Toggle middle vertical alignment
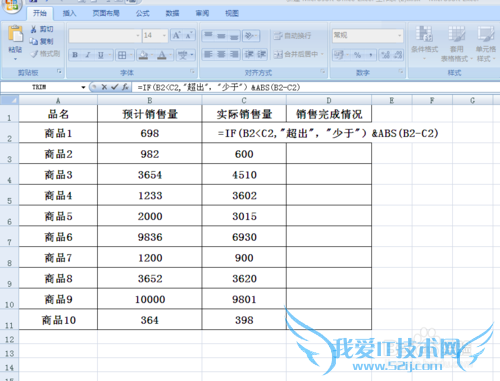The height and width of the screenshot is (381, 500). tap(221, 35)
